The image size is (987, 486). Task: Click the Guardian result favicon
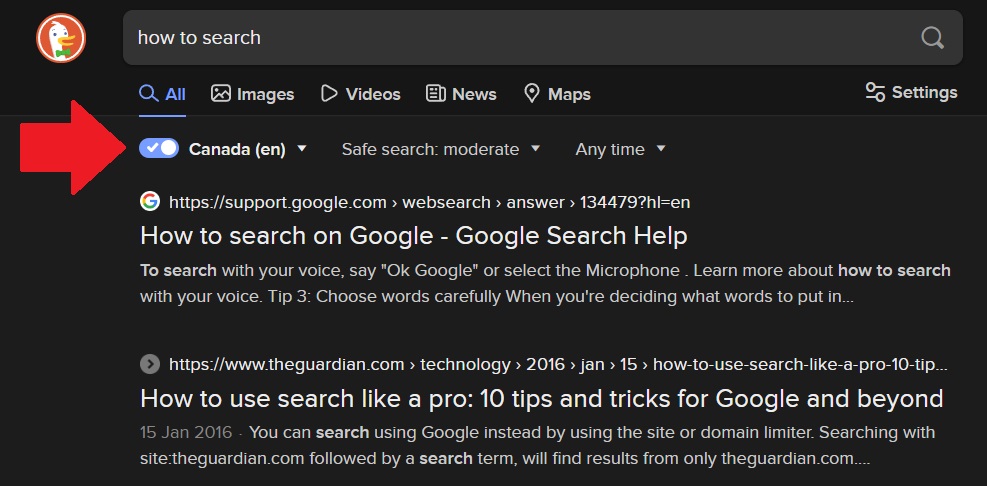point(150,364)
